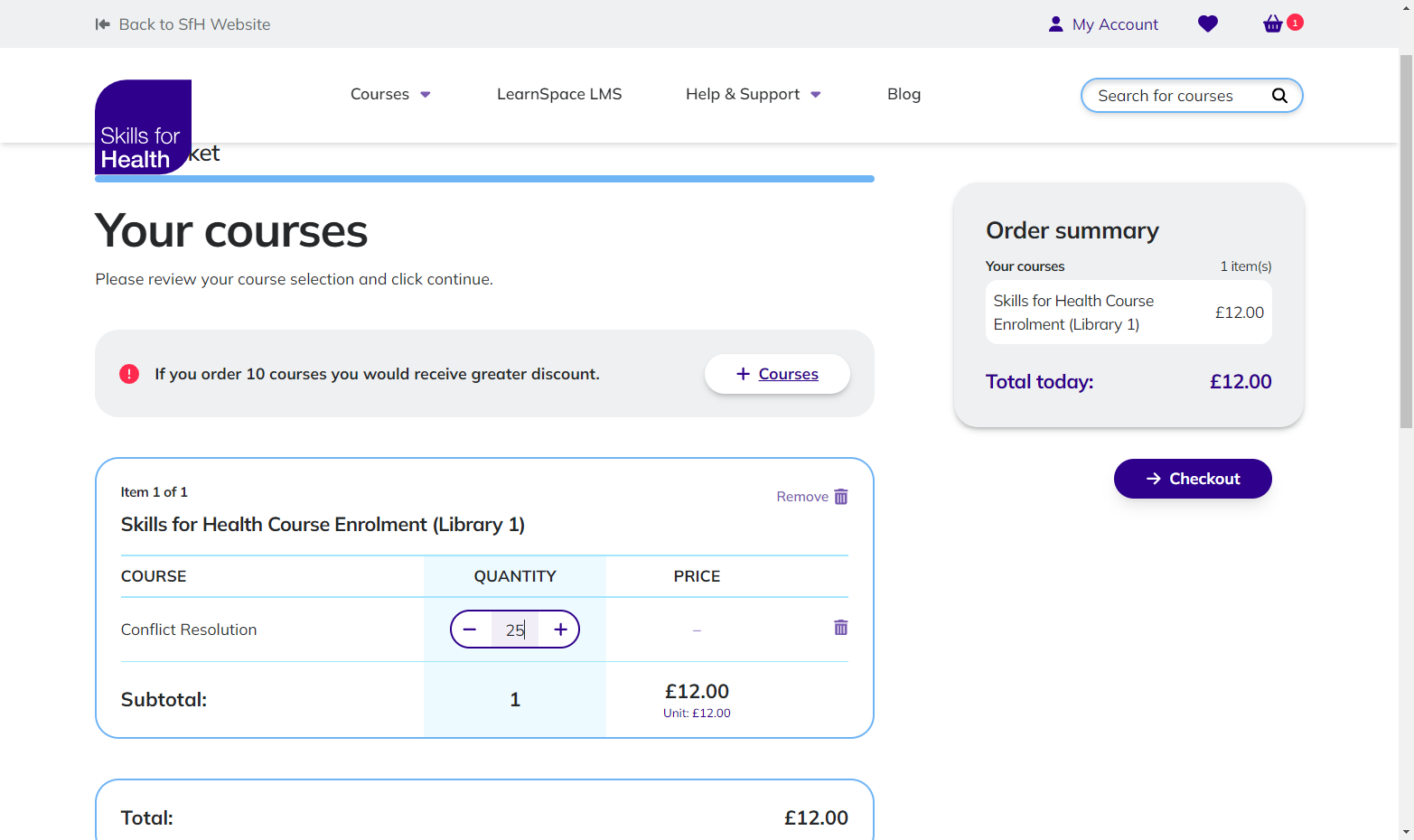Open Help & Support navigation item
The image size is (1414, 840).
click(x=743, y=94)
